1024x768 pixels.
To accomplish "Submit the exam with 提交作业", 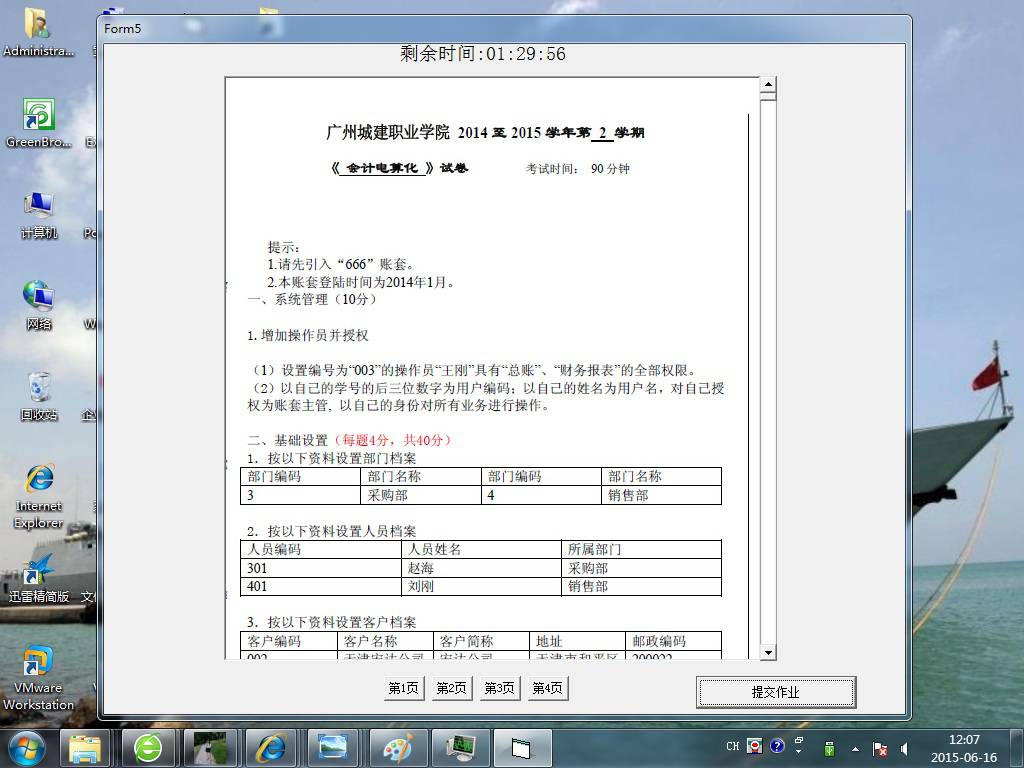I will coord(775,692).
